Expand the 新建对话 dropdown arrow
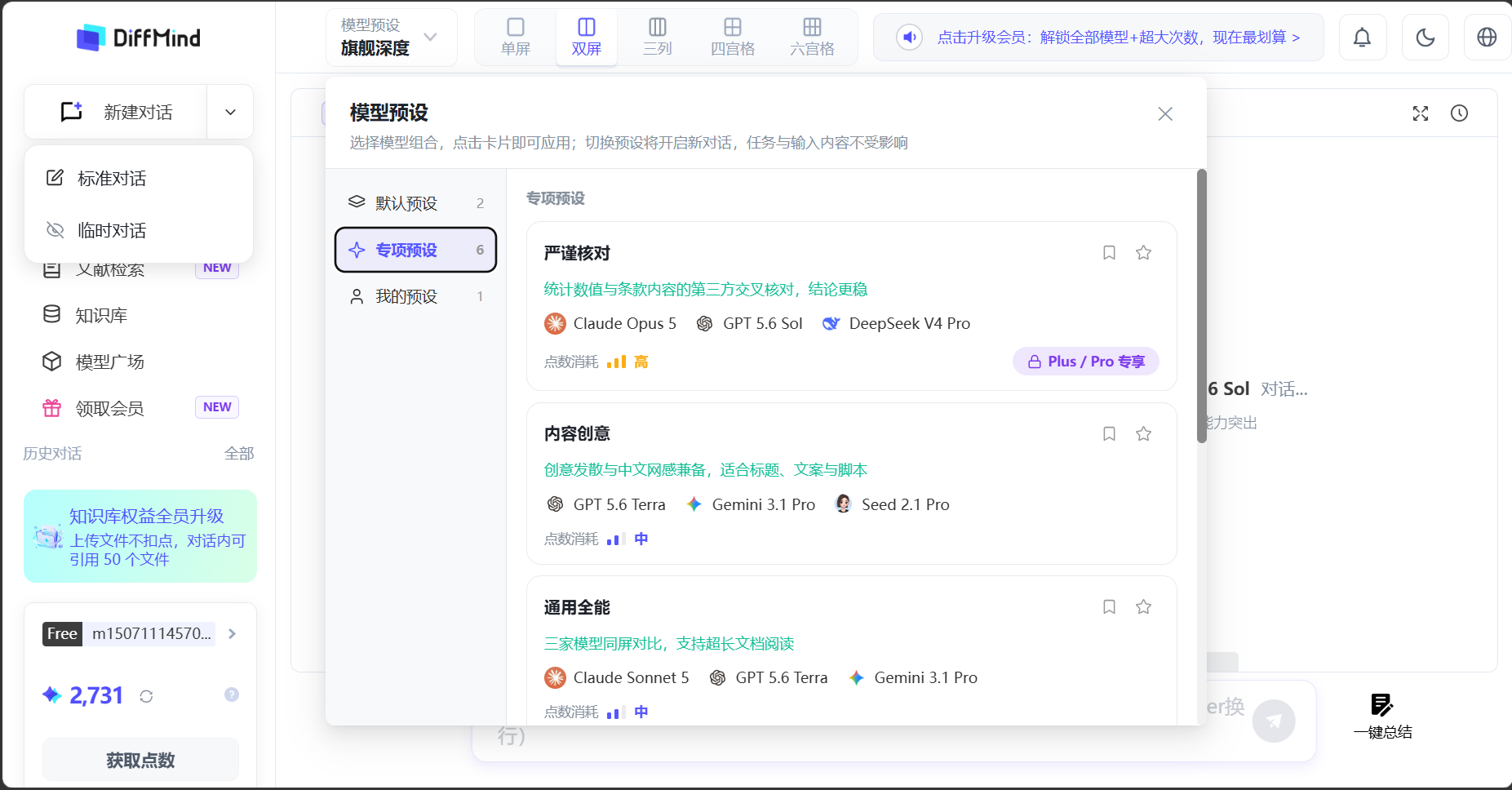The width and height of the screenshot is (1512, 790). pos(230,112)
